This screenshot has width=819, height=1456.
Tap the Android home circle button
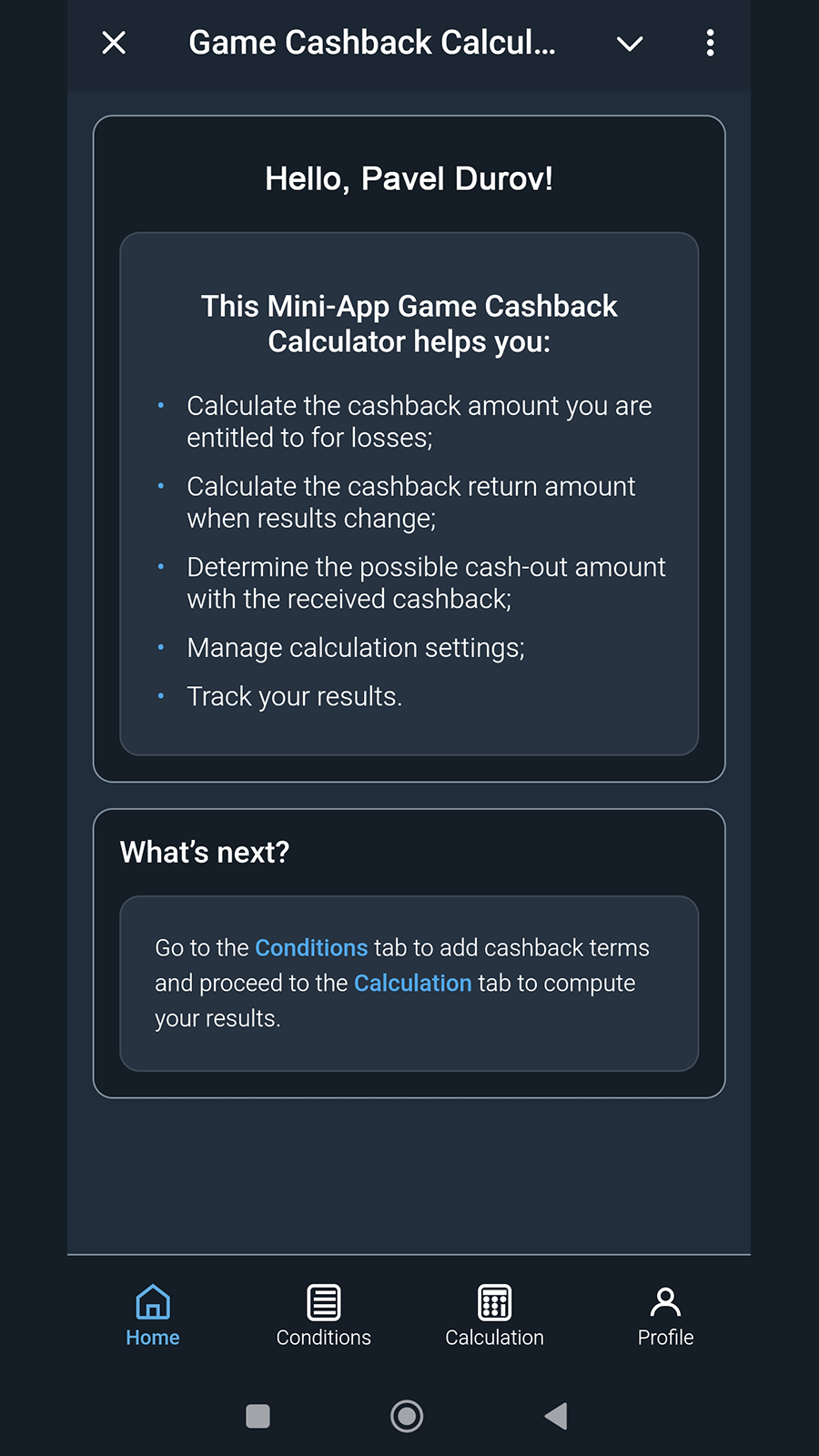pyautogui.click(x=407, y=1416)
